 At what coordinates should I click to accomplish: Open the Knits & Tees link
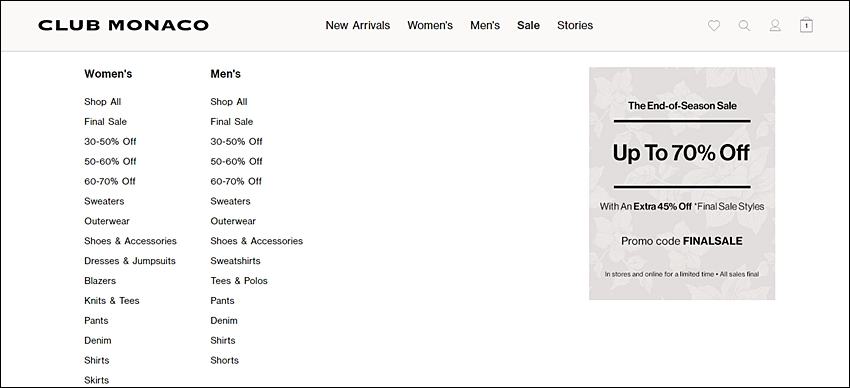pyautogui.click(x=112, y=301)
